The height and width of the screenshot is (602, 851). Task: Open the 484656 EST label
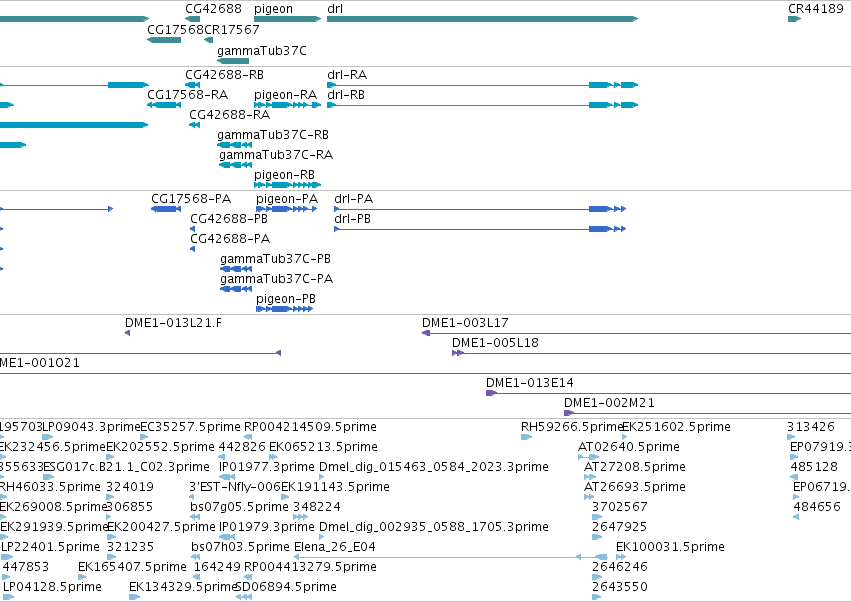(x=817, y=507)
